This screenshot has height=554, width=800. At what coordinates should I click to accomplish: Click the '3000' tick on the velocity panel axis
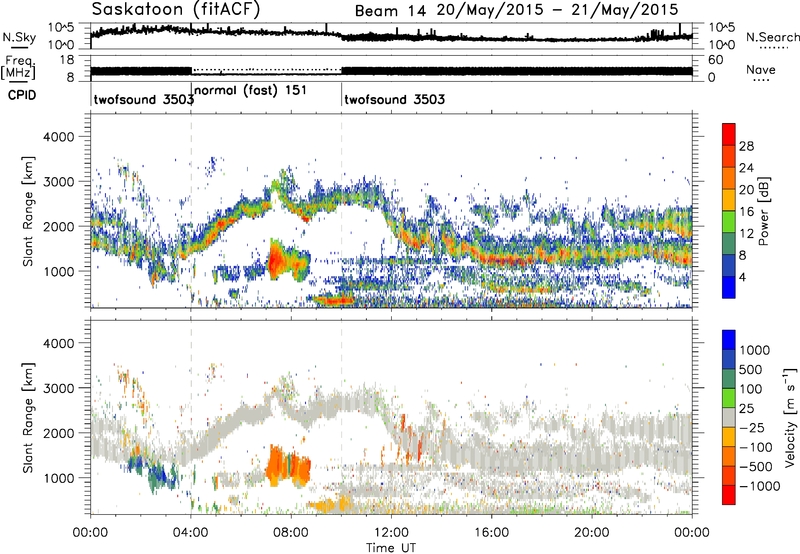coord(58,388)
